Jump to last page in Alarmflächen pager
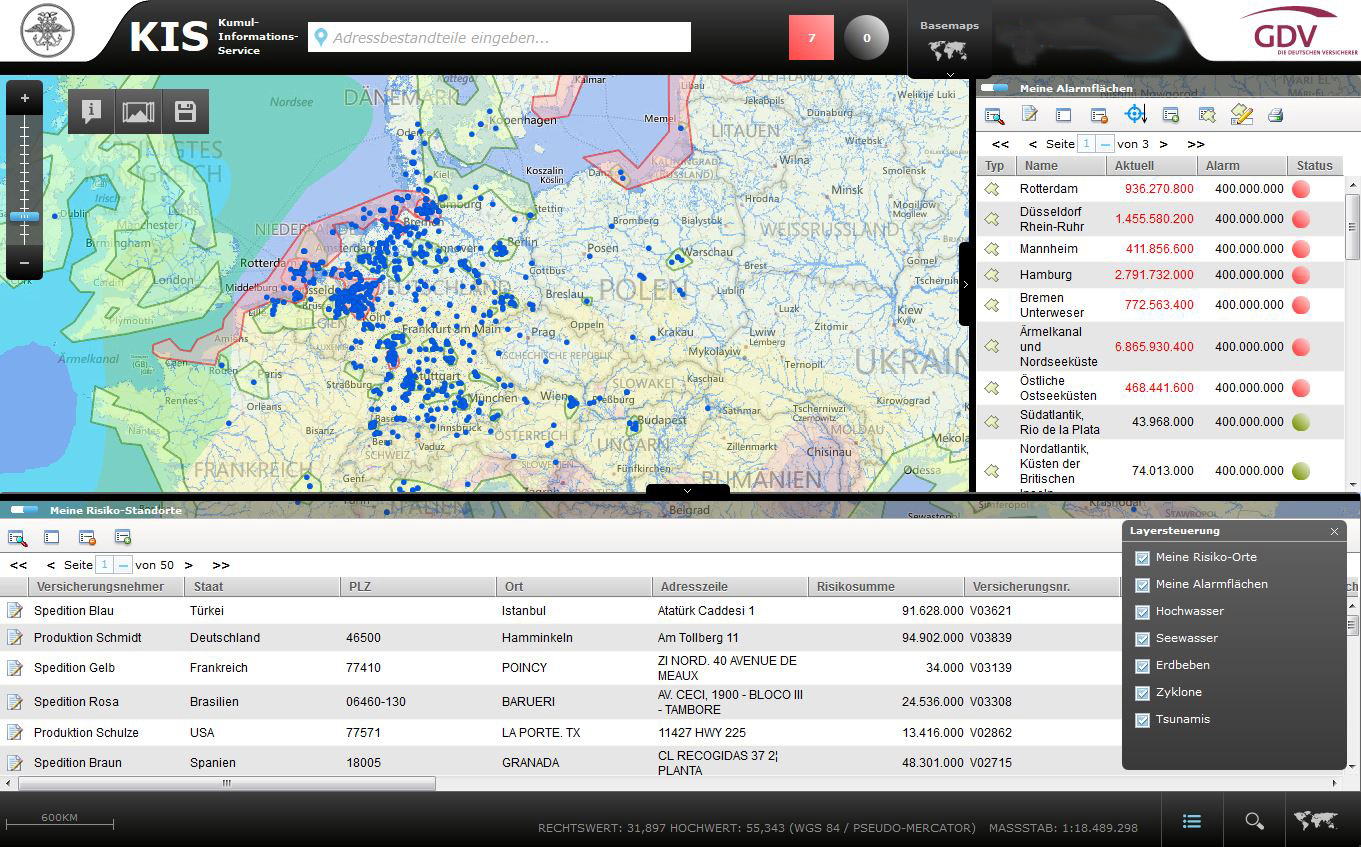Image resolution: width=1361 pixels, height=847 pixels. (1196, 144)
